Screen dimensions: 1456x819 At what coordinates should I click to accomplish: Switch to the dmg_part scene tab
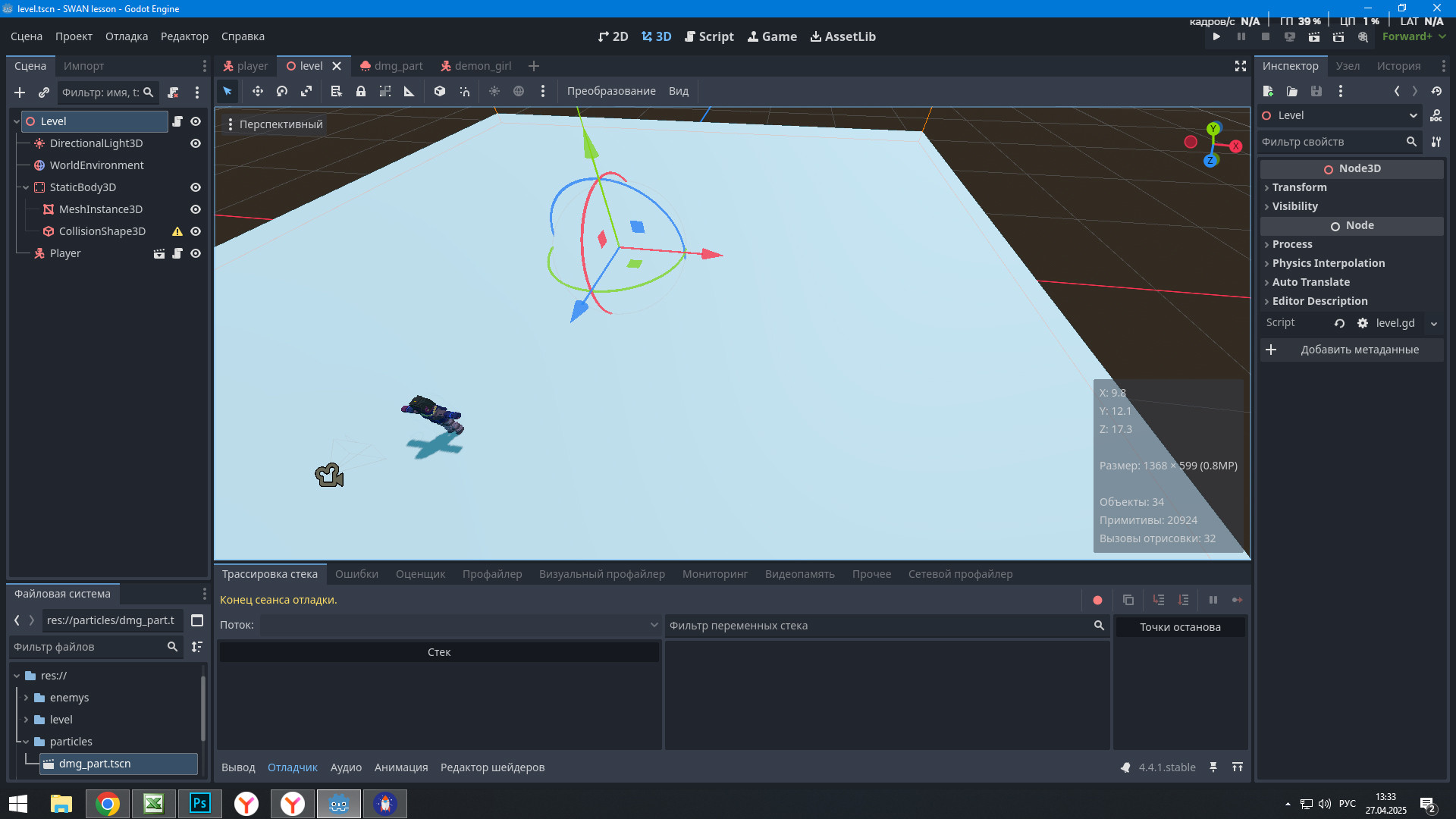coord(391,66)
